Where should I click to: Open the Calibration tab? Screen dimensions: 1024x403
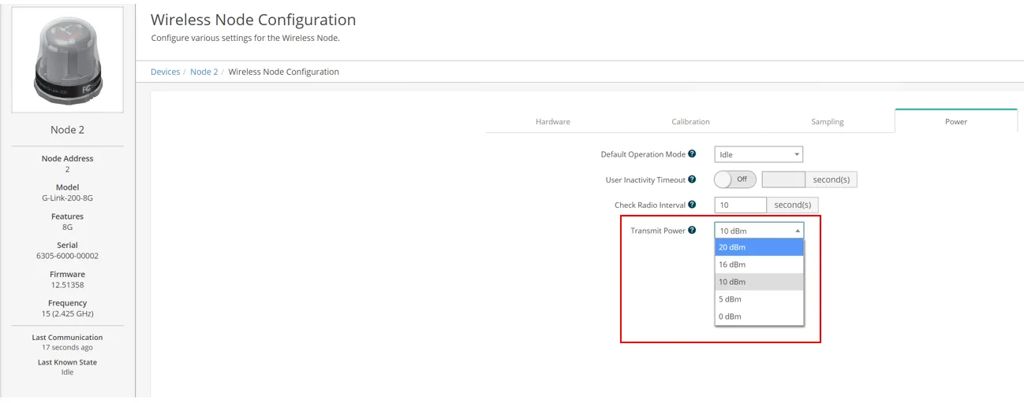[690, 121]
